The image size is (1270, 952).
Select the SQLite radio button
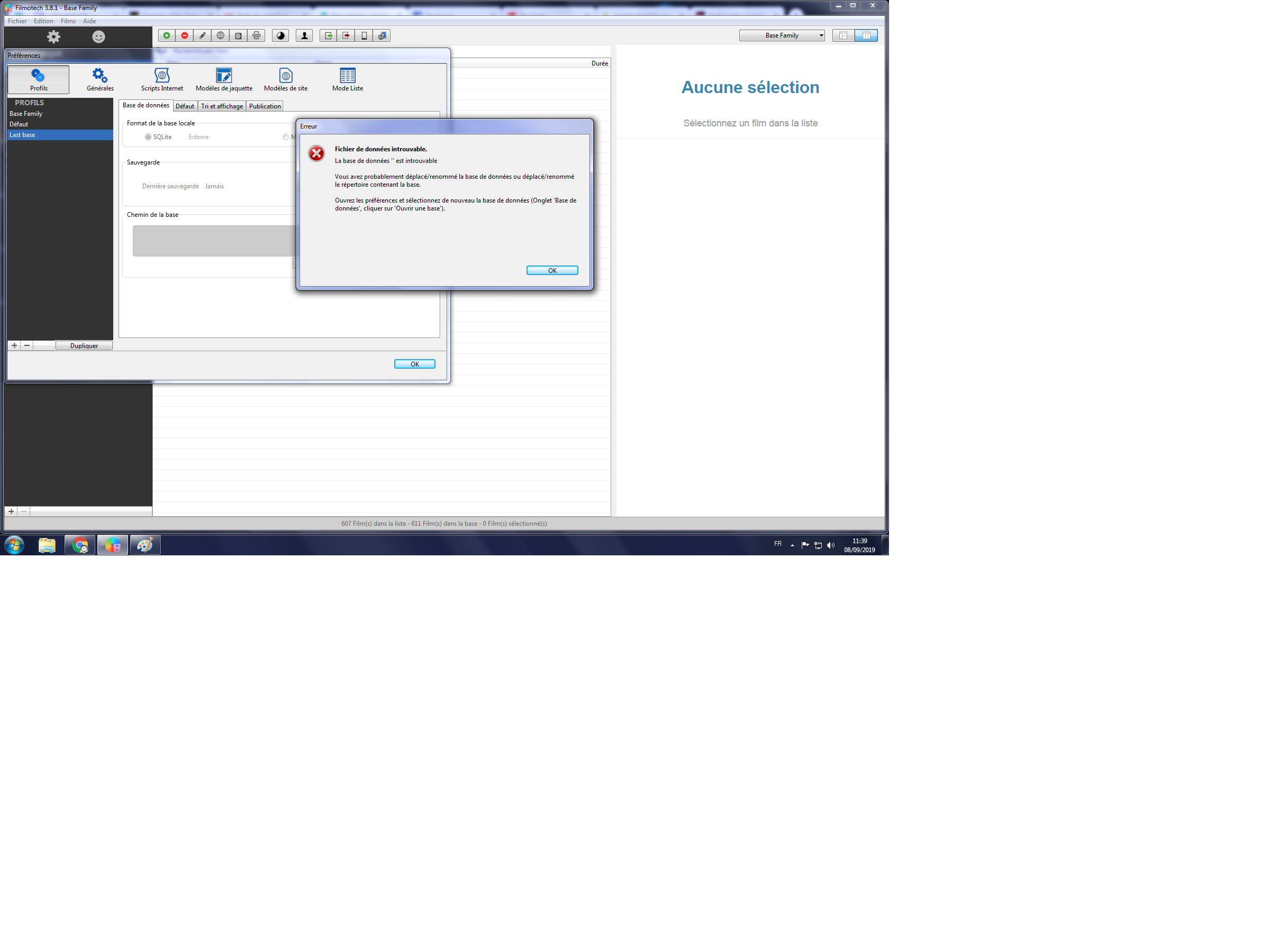tap(148, 137)
